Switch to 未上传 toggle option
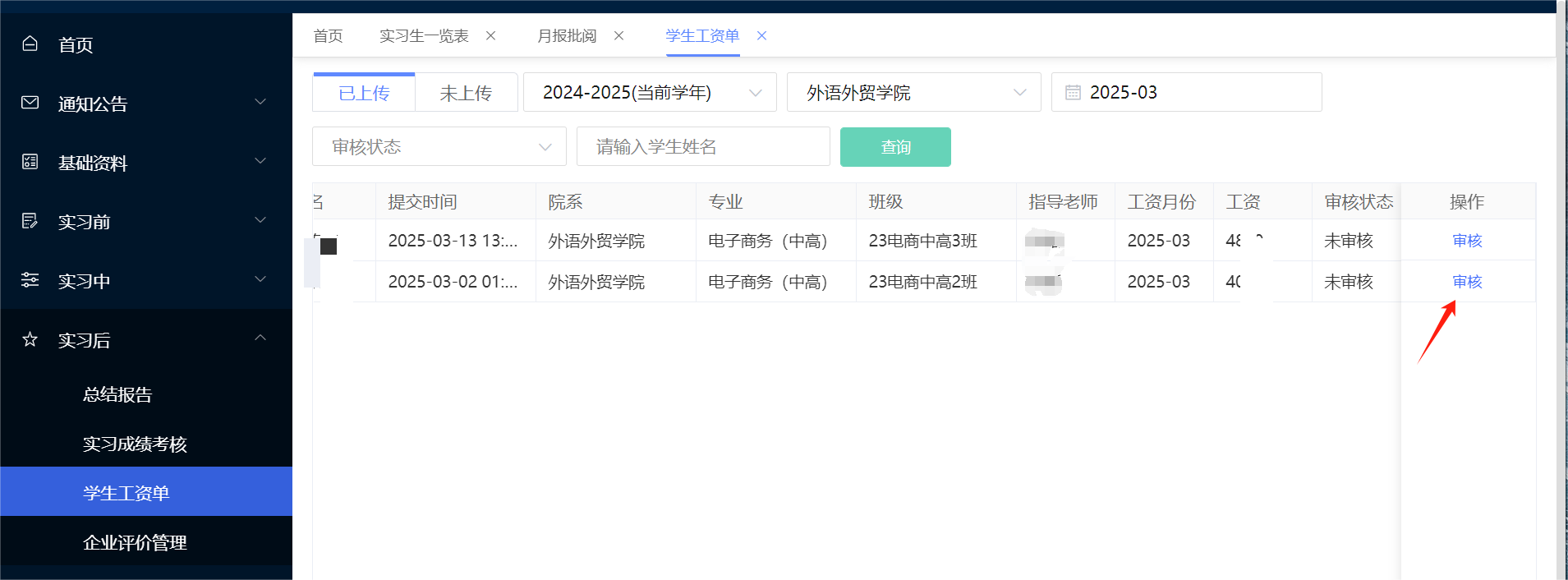Viewport: 1568px width, 580px height. pyautogui.click(x=466, y=93)
